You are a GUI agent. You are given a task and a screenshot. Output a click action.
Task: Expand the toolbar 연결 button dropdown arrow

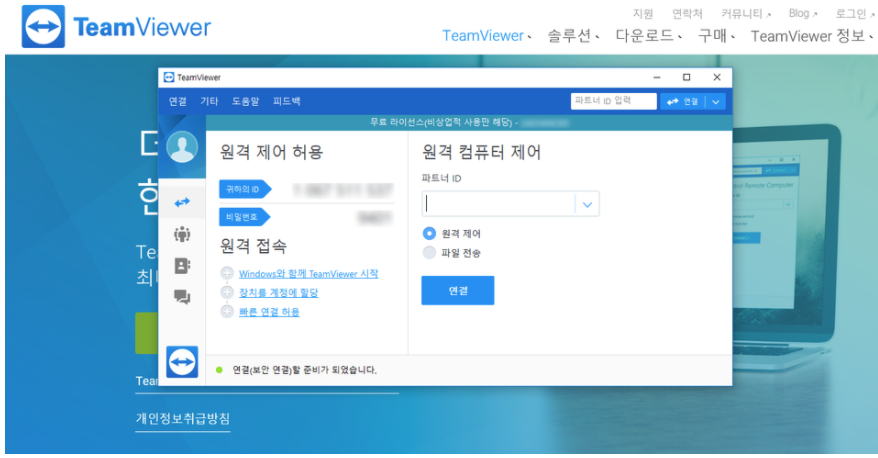(x=716, y=101)
